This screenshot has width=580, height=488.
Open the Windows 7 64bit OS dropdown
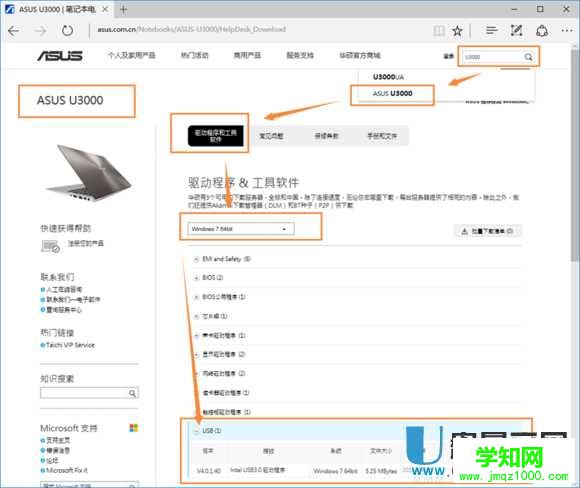(241, 229)
